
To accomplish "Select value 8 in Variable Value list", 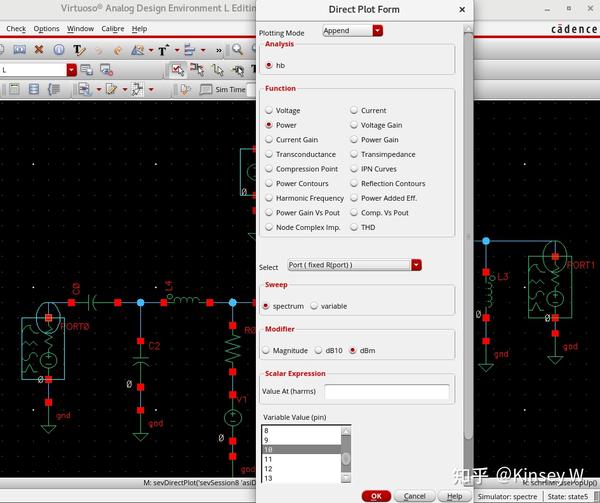I will click(x=301, y=430).
